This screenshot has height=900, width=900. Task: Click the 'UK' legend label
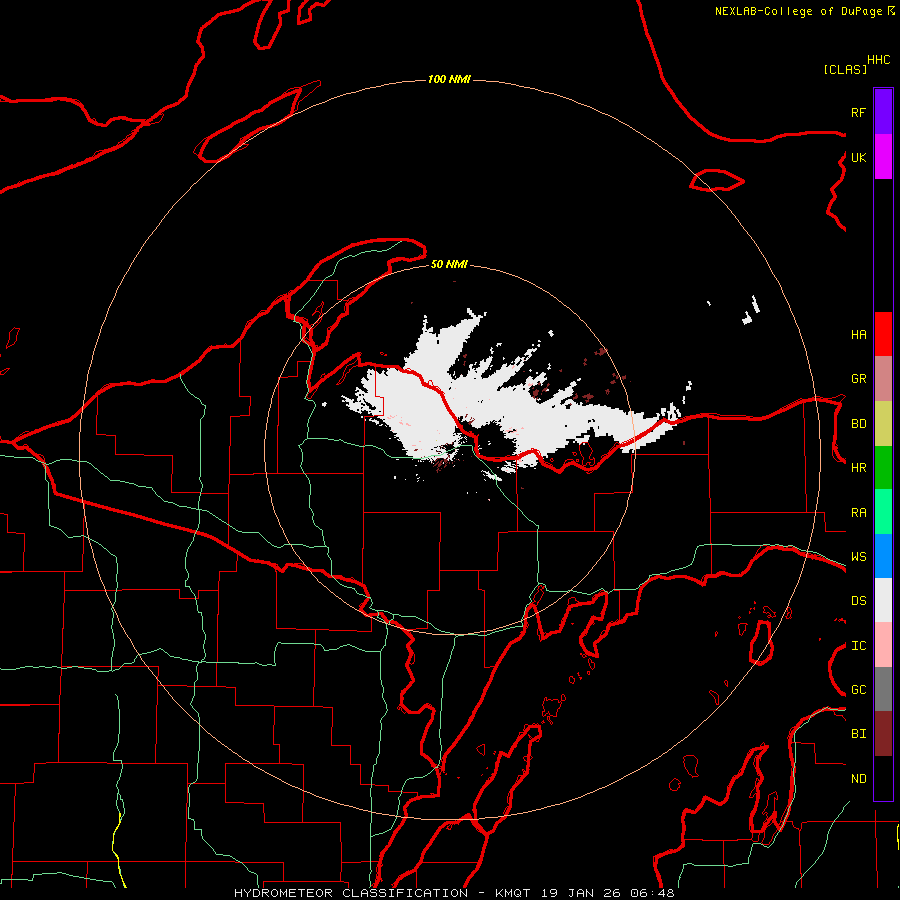tap(858, 157)
